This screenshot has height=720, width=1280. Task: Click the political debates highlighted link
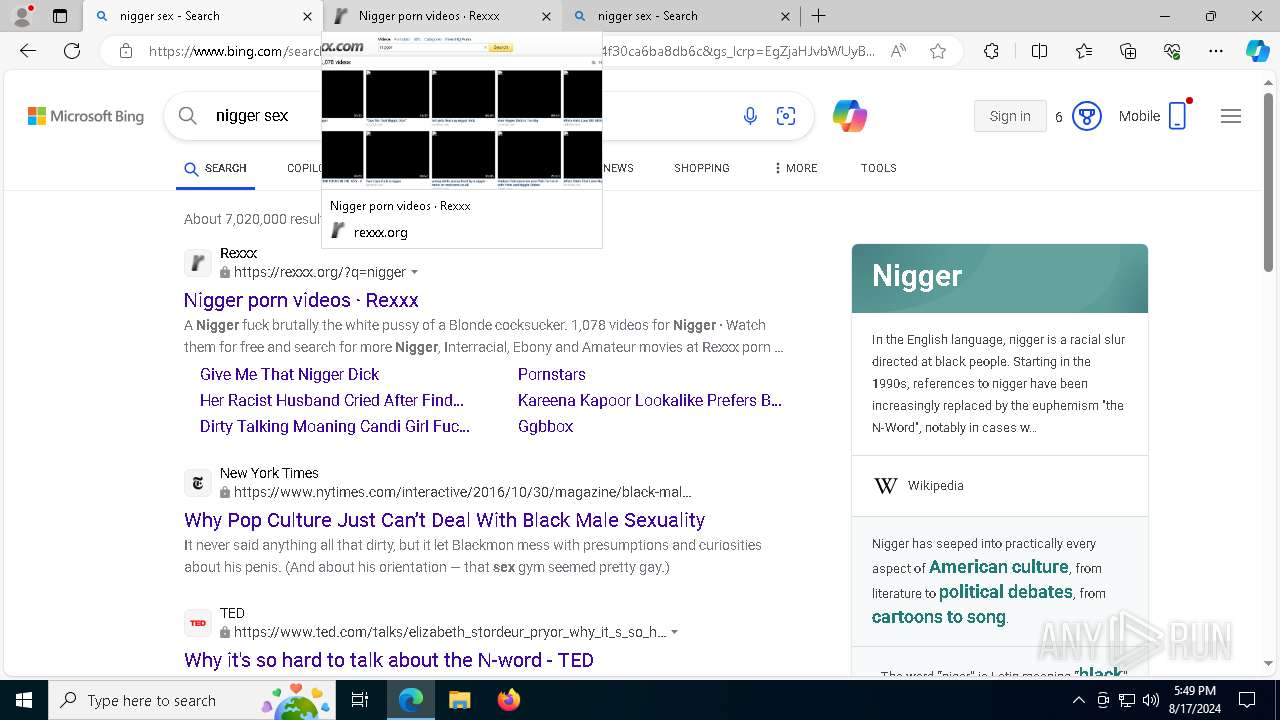1006,592
